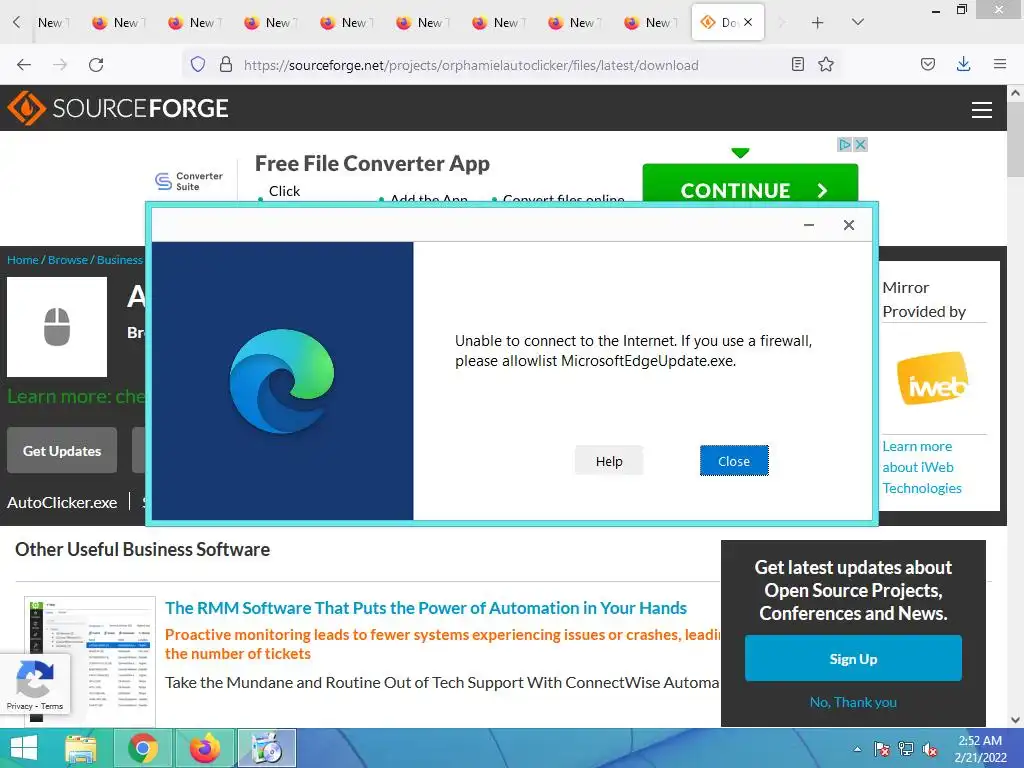Viewport: 1024px width, 768px height.
Task: Click the SourceForge logo
Action: (x=118, y=108)
